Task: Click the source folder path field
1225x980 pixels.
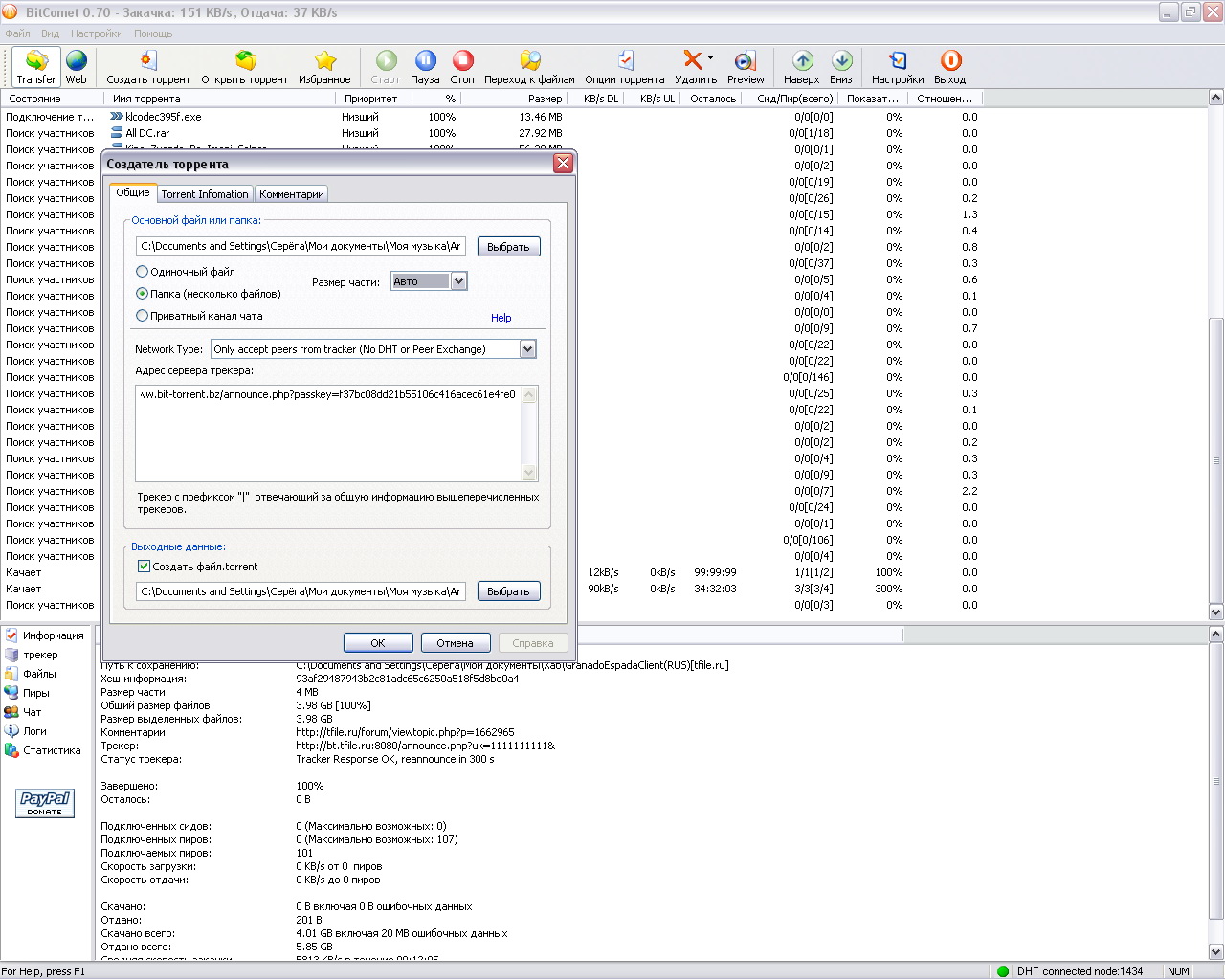Action: [x=301, y=246]
